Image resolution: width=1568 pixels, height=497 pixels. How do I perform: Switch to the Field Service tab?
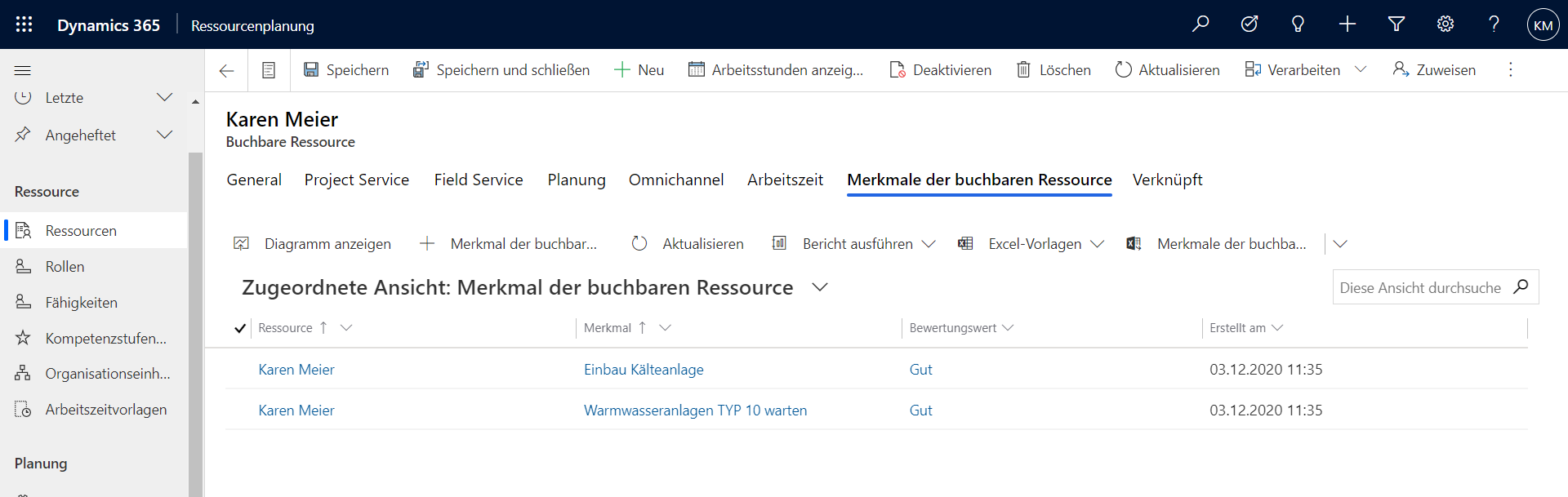pyautogui.click(x=478, y=180)
